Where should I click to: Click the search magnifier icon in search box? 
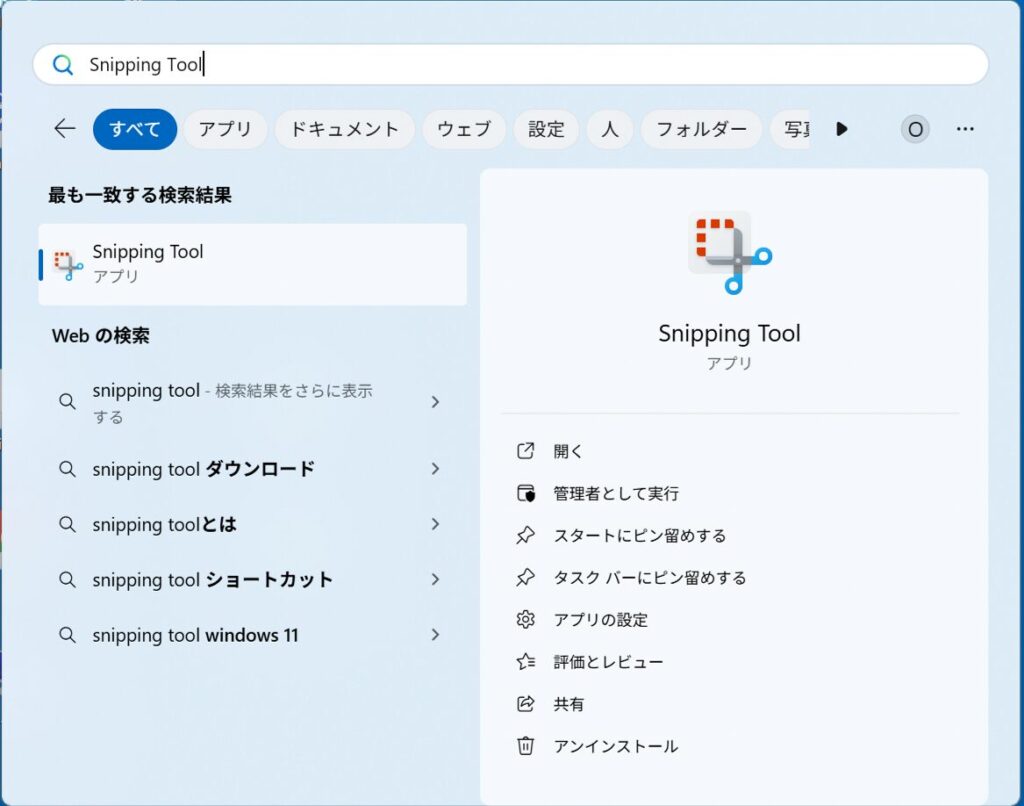coord(62,64)
